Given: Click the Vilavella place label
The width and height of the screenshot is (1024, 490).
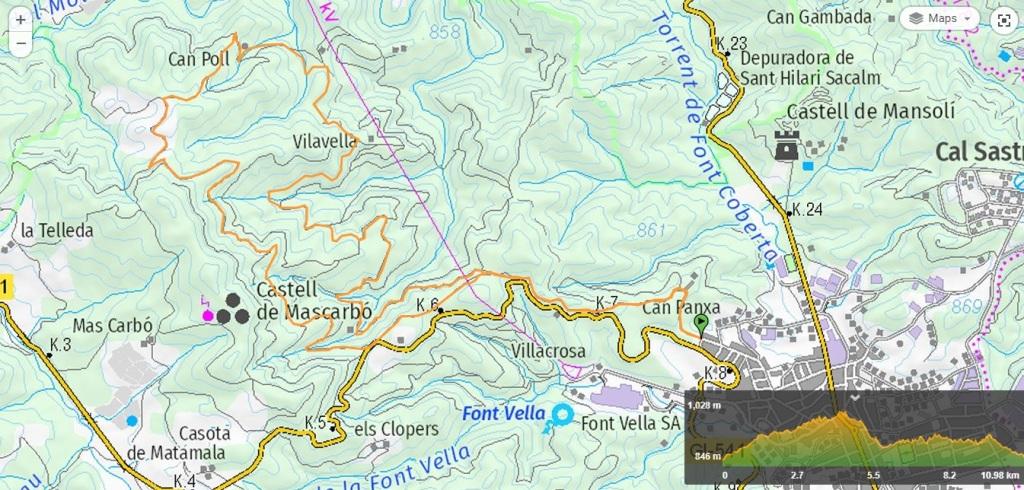Looking at the screenshot, I should point(325,141).
